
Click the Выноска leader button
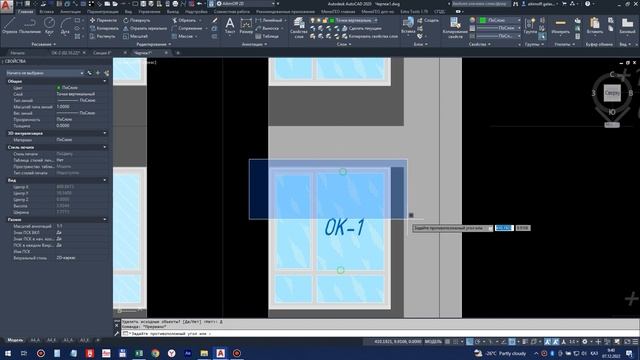[x=267, y=28]
